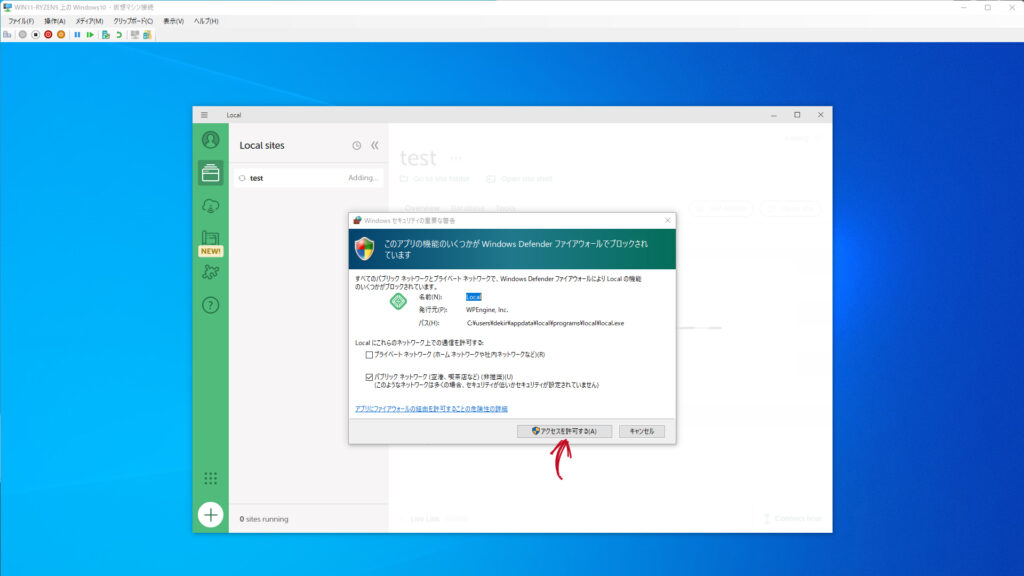This screenshot has height=576, width=1024.
Task: Open the クリップボード(C) menu
Action: pos(133,21)
